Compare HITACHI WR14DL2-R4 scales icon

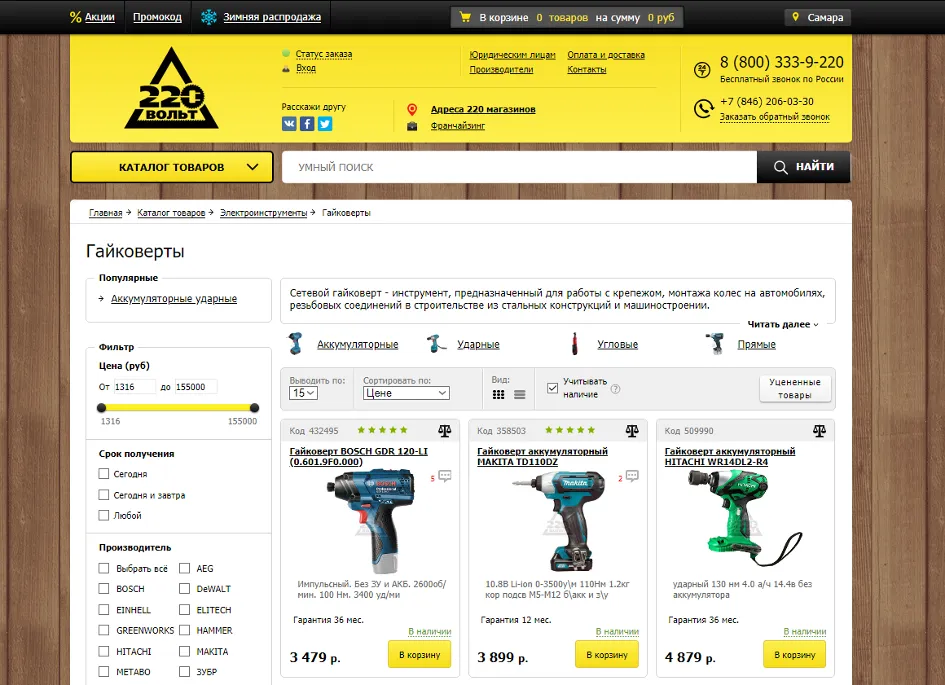pos(820,430)
